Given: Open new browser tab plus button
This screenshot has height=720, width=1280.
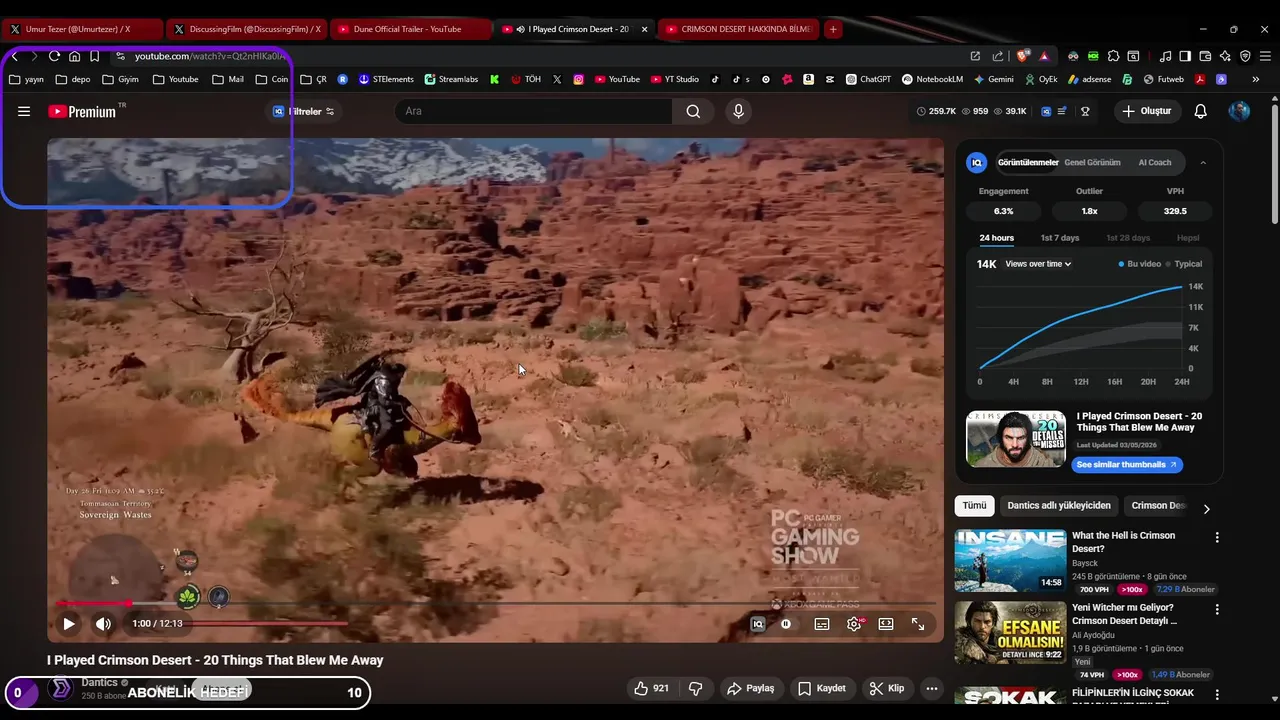Looking at the screenshot, I should [833, 29].
